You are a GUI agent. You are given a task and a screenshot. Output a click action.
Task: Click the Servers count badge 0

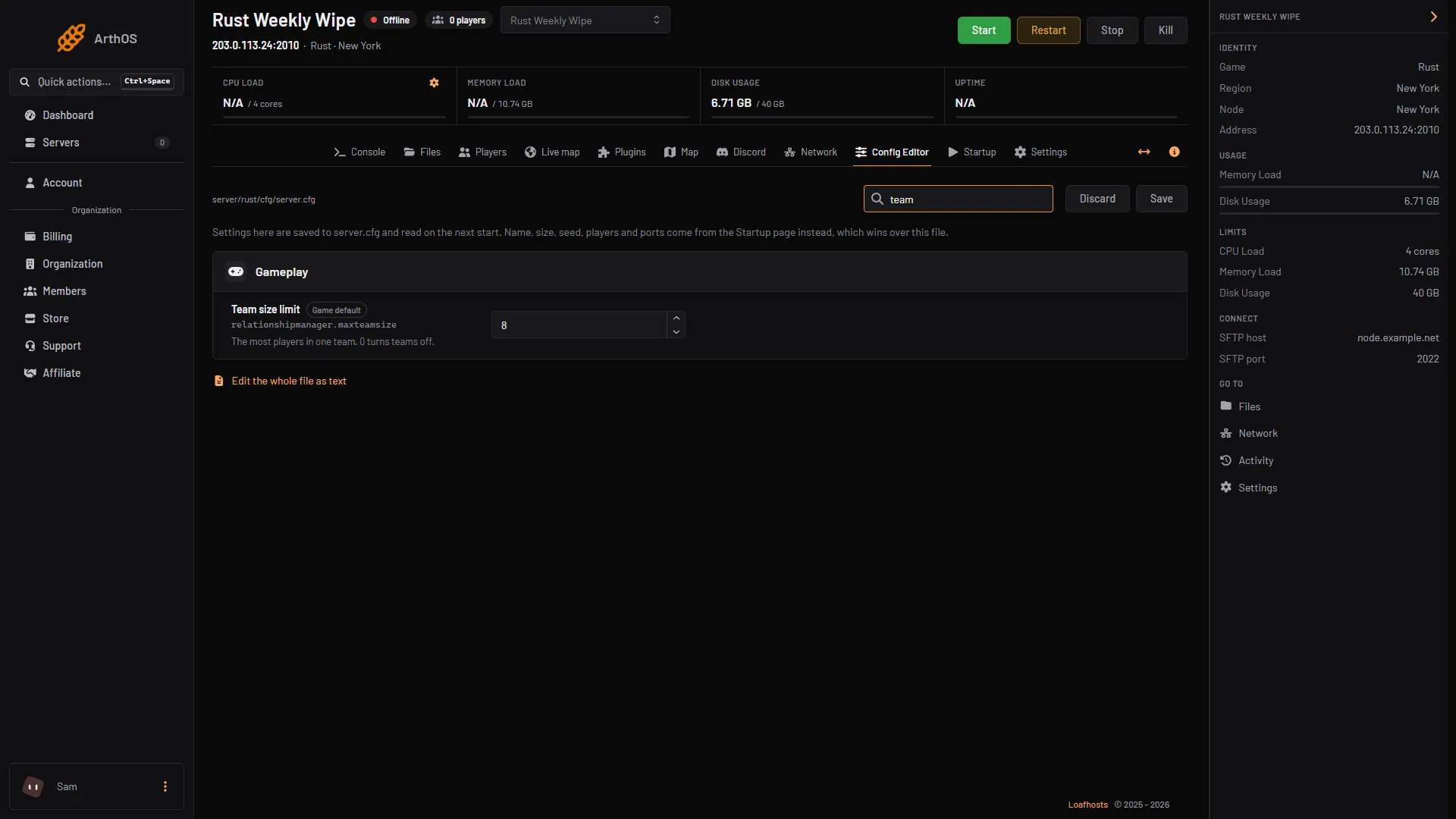(162, 143)
